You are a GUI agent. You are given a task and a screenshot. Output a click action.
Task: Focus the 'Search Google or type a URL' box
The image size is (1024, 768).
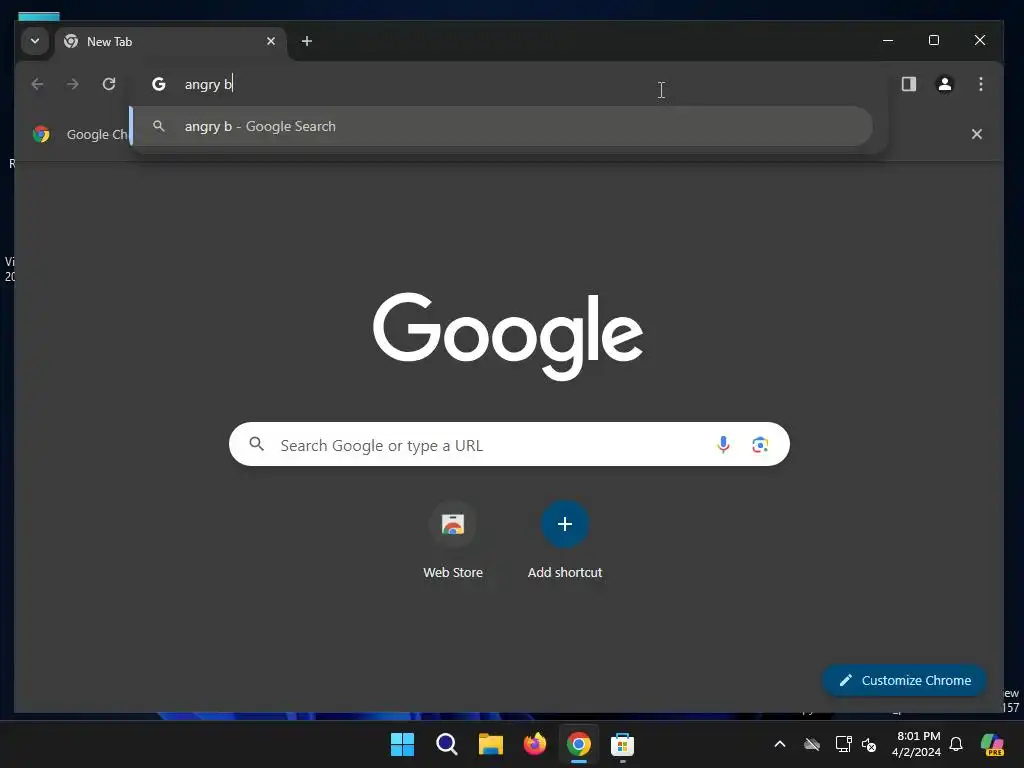[x=509, y=444]
